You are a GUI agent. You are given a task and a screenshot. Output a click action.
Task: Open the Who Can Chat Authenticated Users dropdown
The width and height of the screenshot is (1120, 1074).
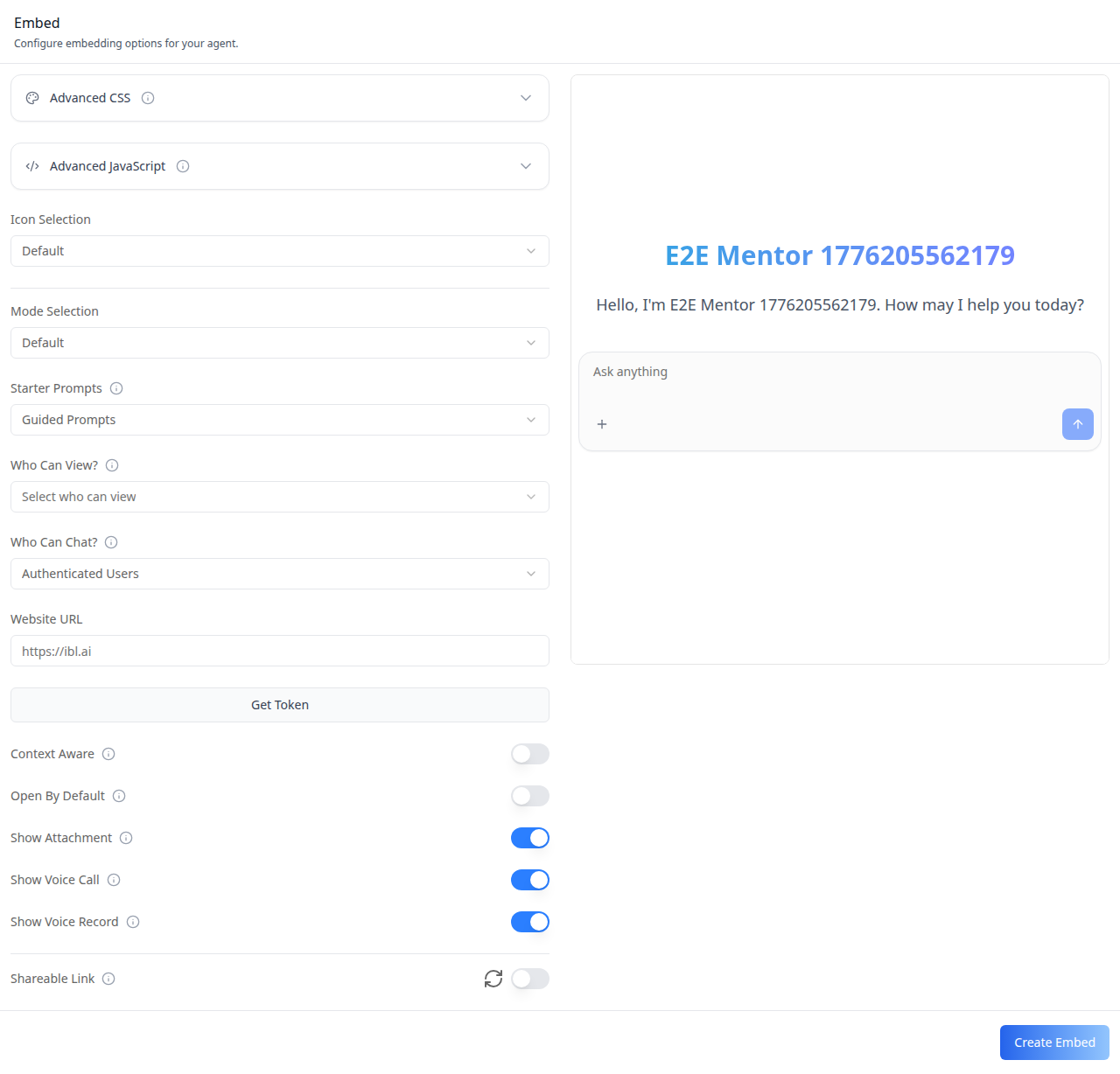coord(280,574)
